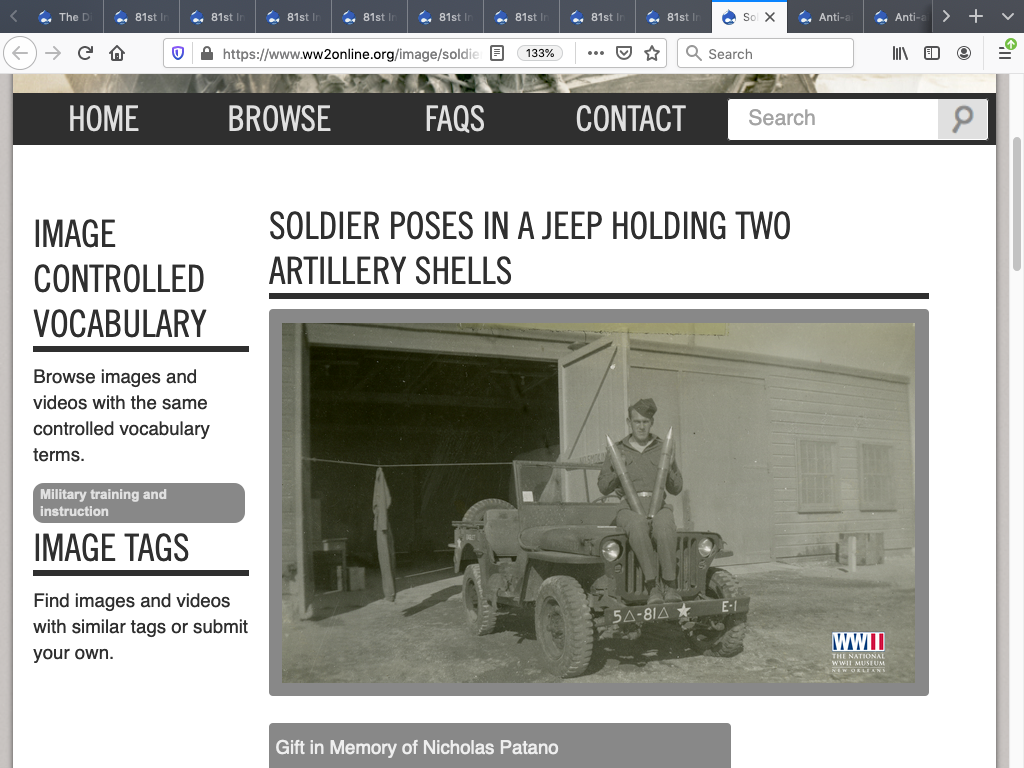Click the browser back button
This screenshot has height=768, width=1024.
point(22,54)
